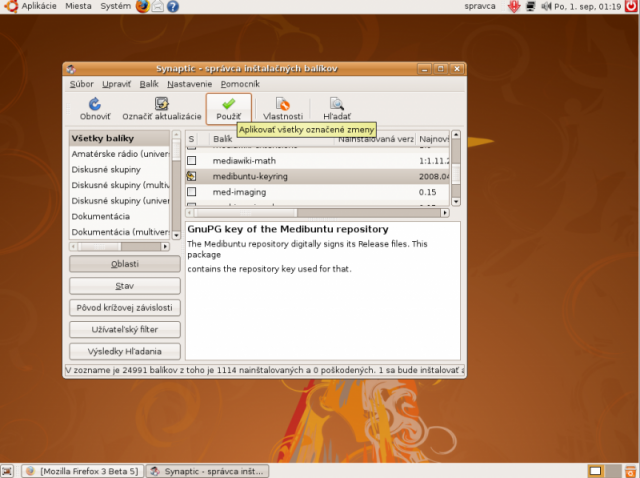640x478 pixels.
Task: Click the spravca user name in panel
Action: pos(480,6)
